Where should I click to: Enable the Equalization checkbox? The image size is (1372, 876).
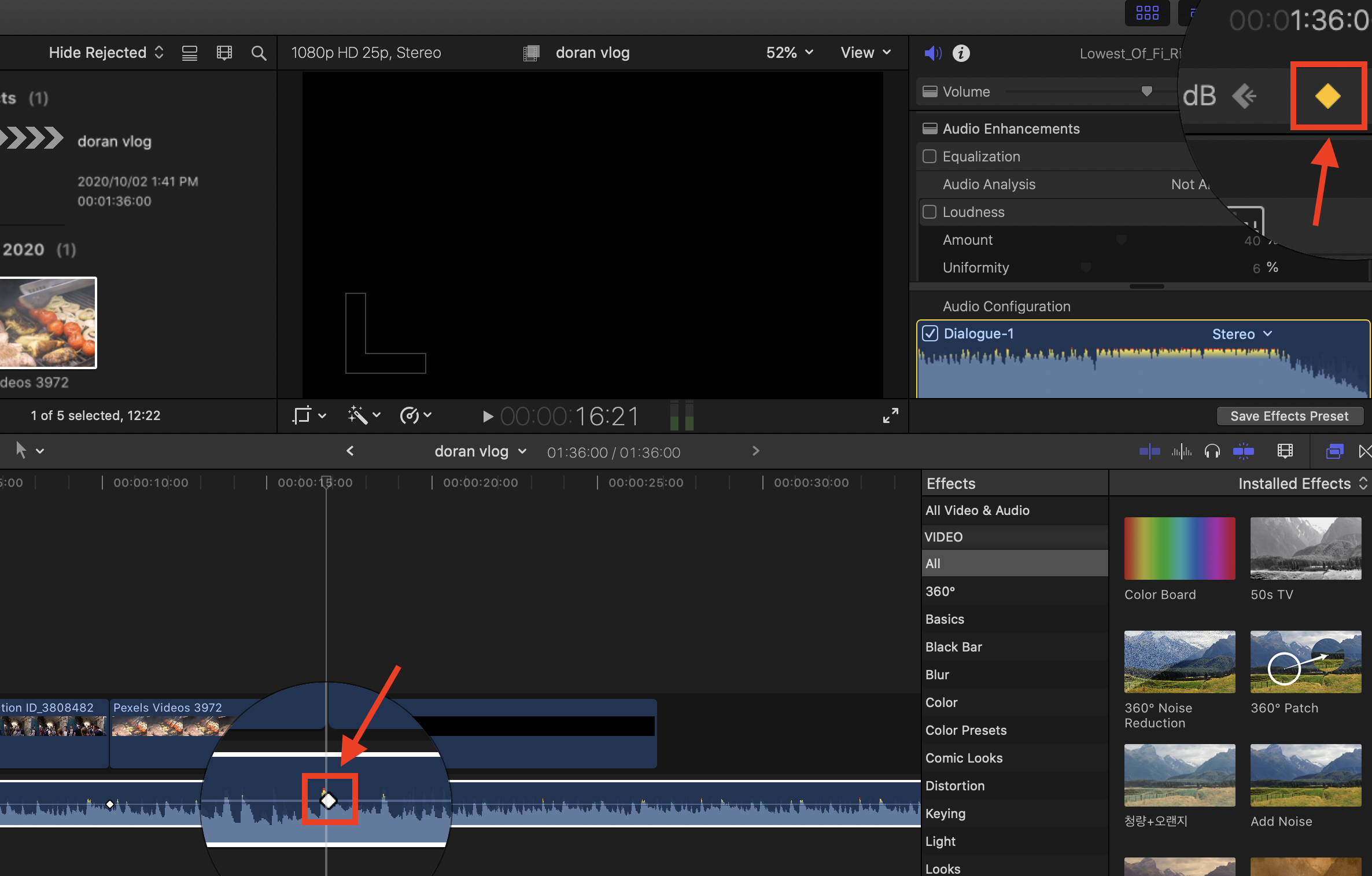click(x=930, y=156)
